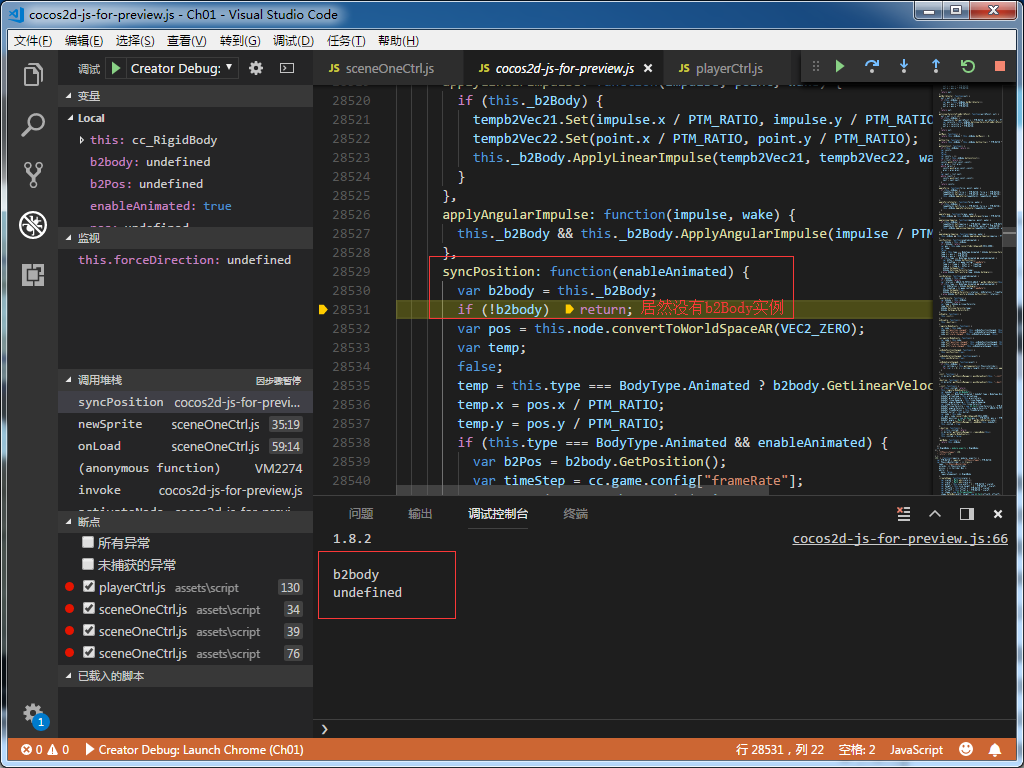
Task: Stop the debugging session
Action: tap(1000, 66)
